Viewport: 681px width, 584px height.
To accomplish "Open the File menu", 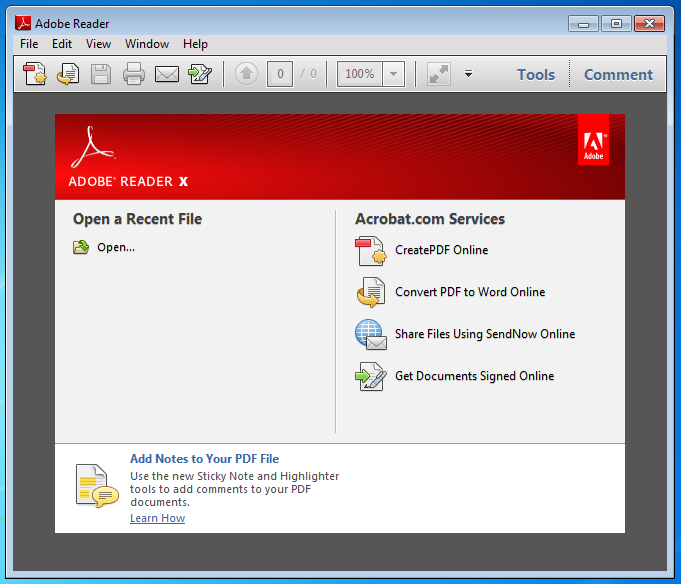I will [x=29, y=44].
